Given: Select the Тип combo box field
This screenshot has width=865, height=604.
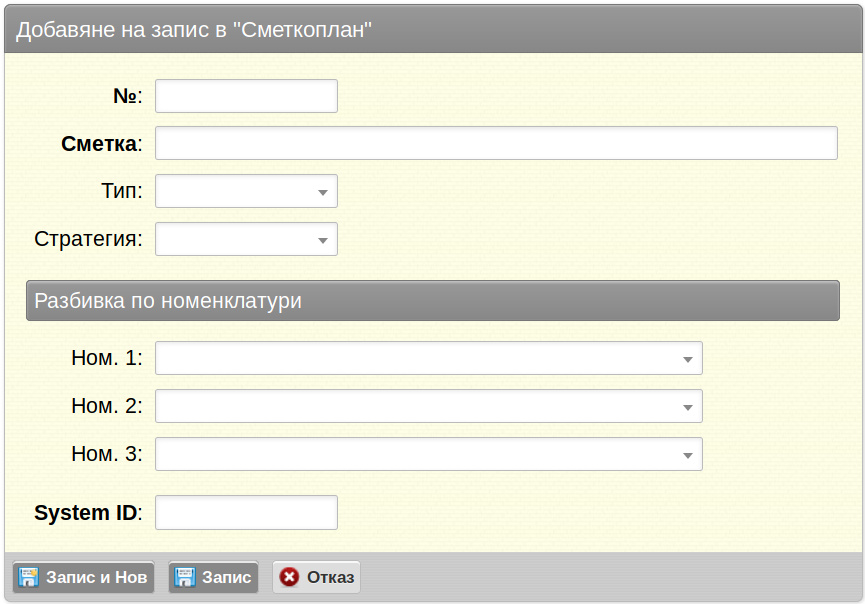Looking at the screenshot, I should tap(247, 191).
